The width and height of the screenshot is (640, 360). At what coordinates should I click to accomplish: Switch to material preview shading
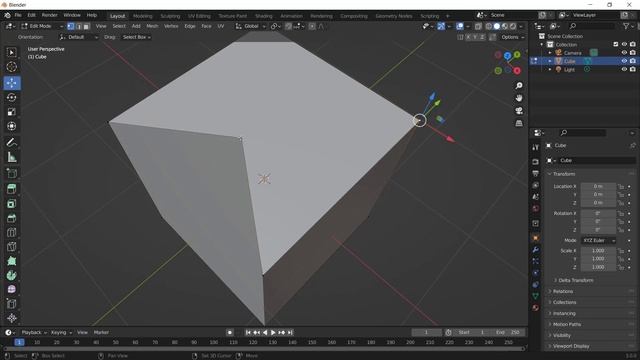click(504, 26)
